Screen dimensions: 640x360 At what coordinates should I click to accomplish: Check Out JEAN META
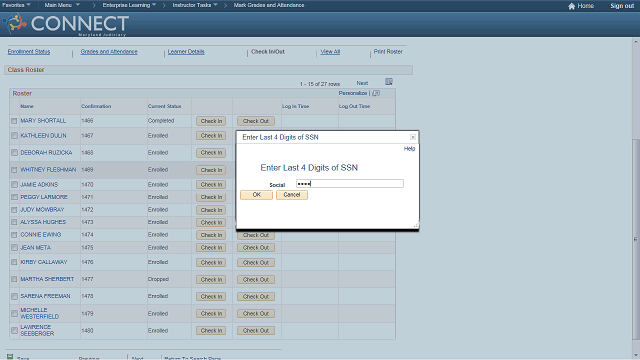coord(256,248)
